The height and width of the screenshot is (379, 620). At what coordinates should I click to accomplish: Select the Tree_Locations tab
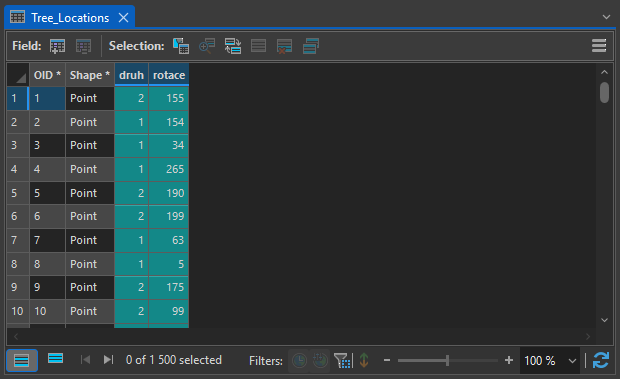pyautogui.click(x=70, y=18)
